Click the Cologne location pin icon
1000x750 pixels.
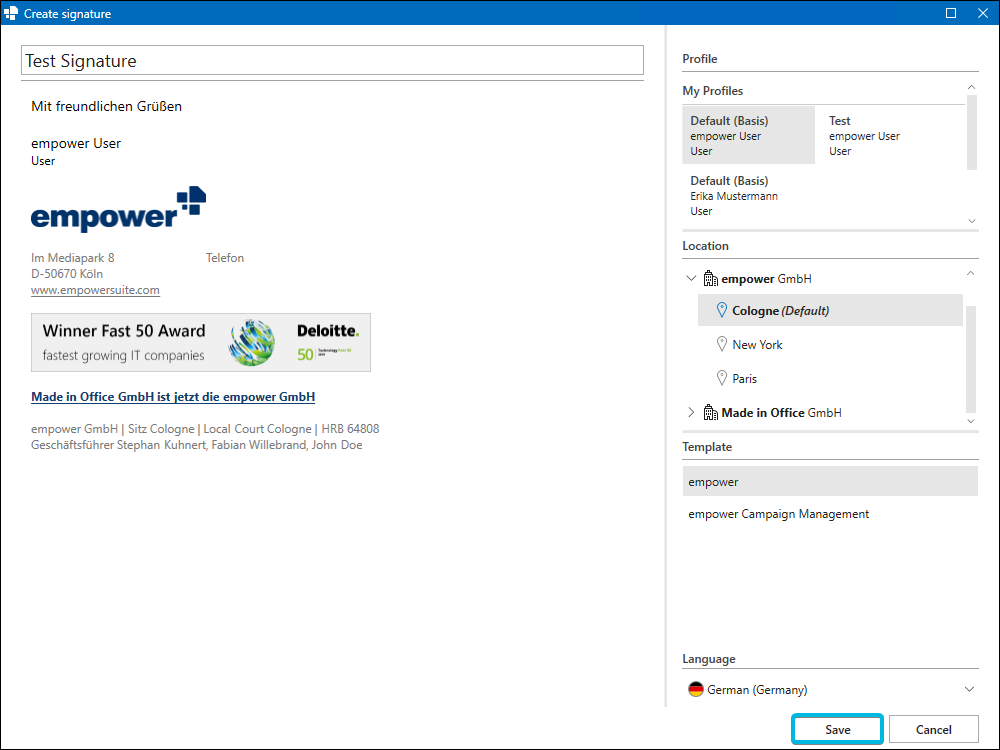tap(721, 310)
